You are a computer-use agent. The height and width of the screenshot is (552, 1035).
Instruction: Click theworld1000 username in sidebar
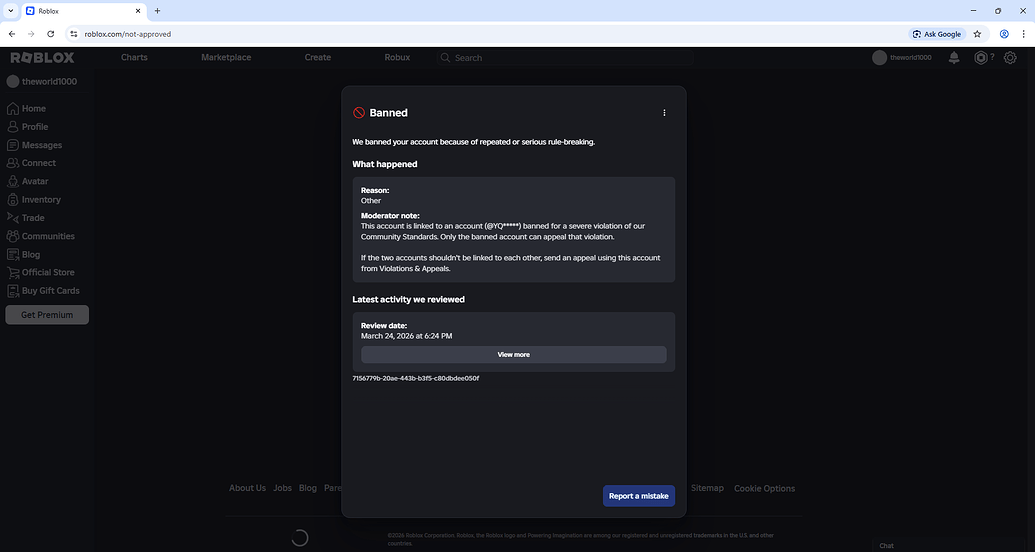[50, 82]
